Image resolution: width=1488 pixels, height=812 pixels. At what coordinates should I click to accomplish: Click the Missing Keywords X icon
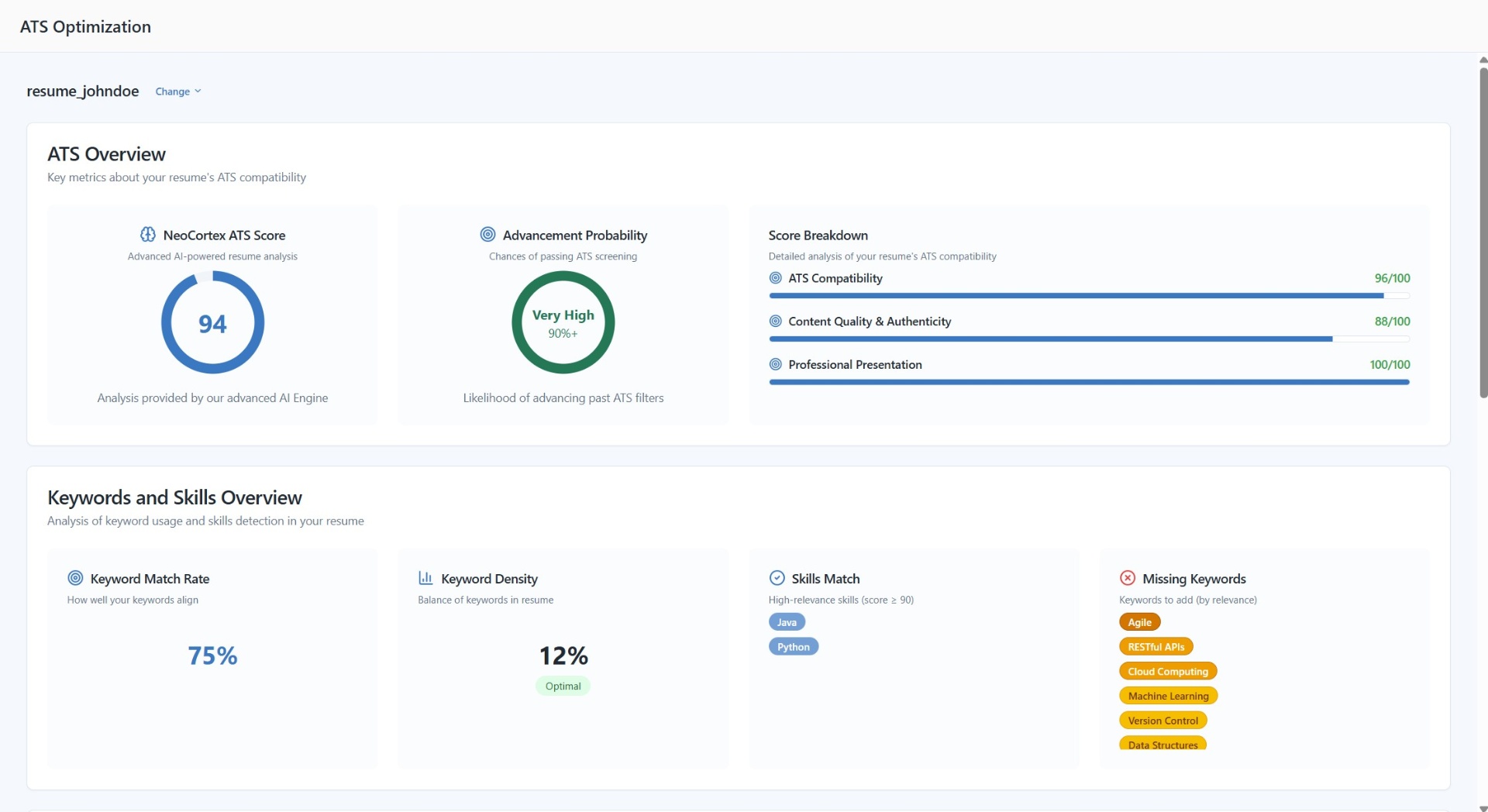(x=1128, y=577)
